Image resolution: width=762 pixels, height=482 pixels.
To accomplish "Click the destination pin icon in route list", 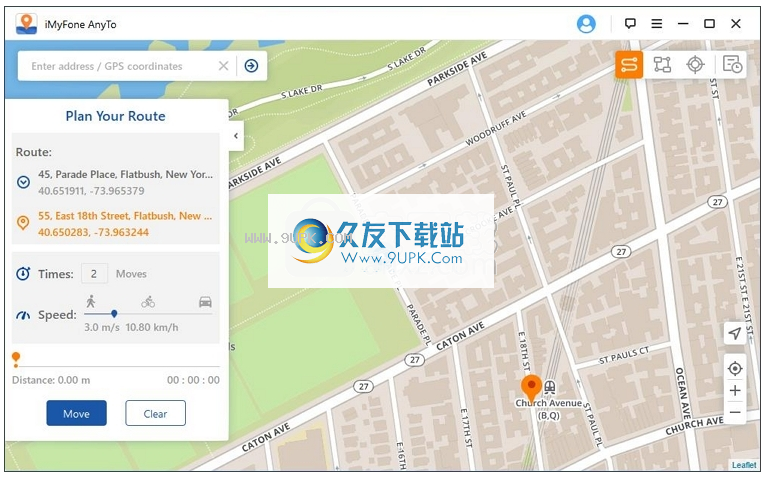I will [23, 223].
